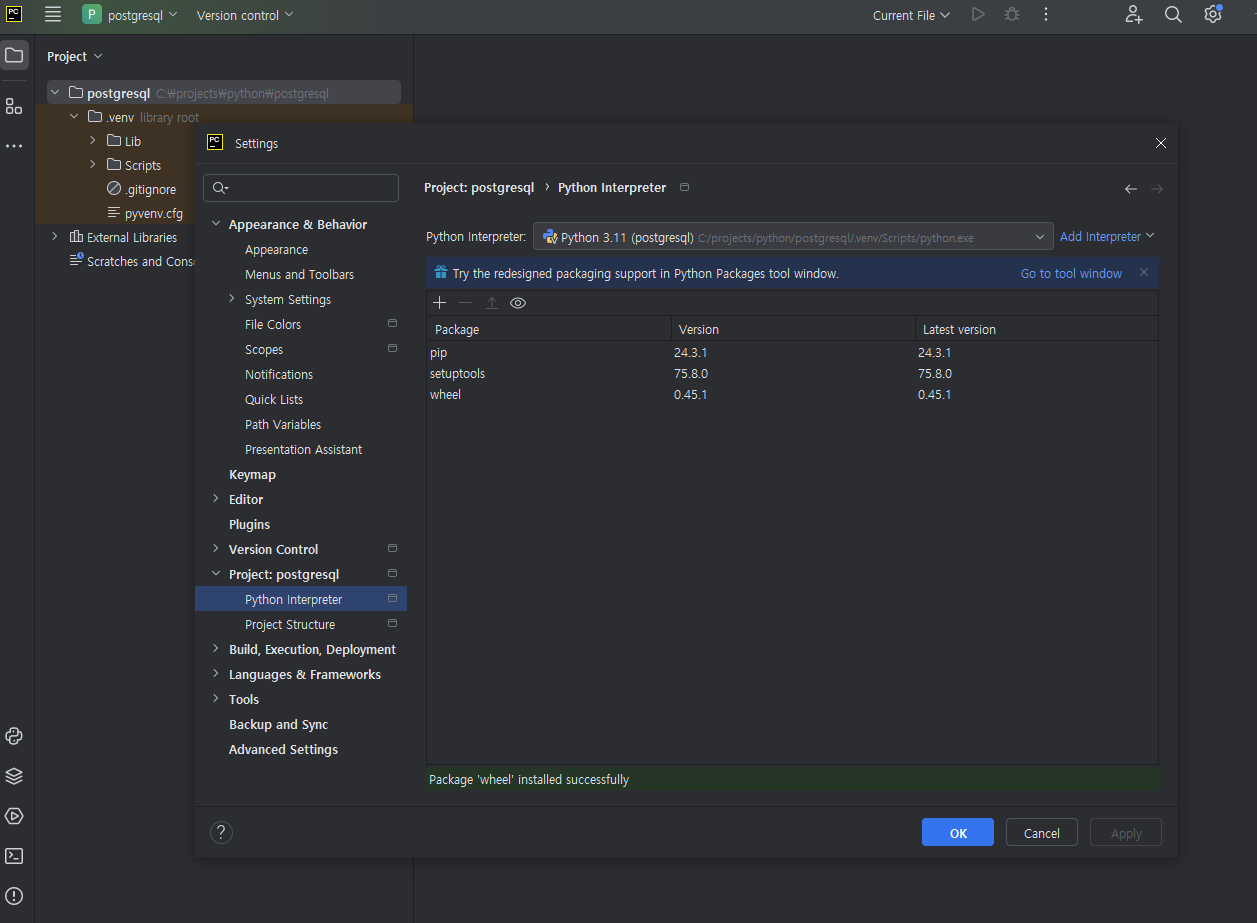
Task: Open the Python Interpreter combo box
Action: [793, 237]
